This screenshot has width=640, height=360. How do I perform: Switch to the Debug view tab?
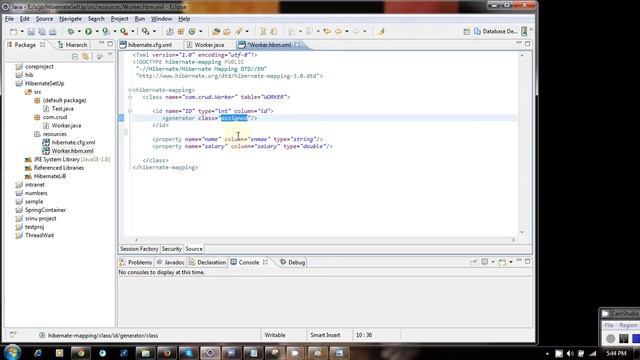pyautogui.click(x=293, y=262)
